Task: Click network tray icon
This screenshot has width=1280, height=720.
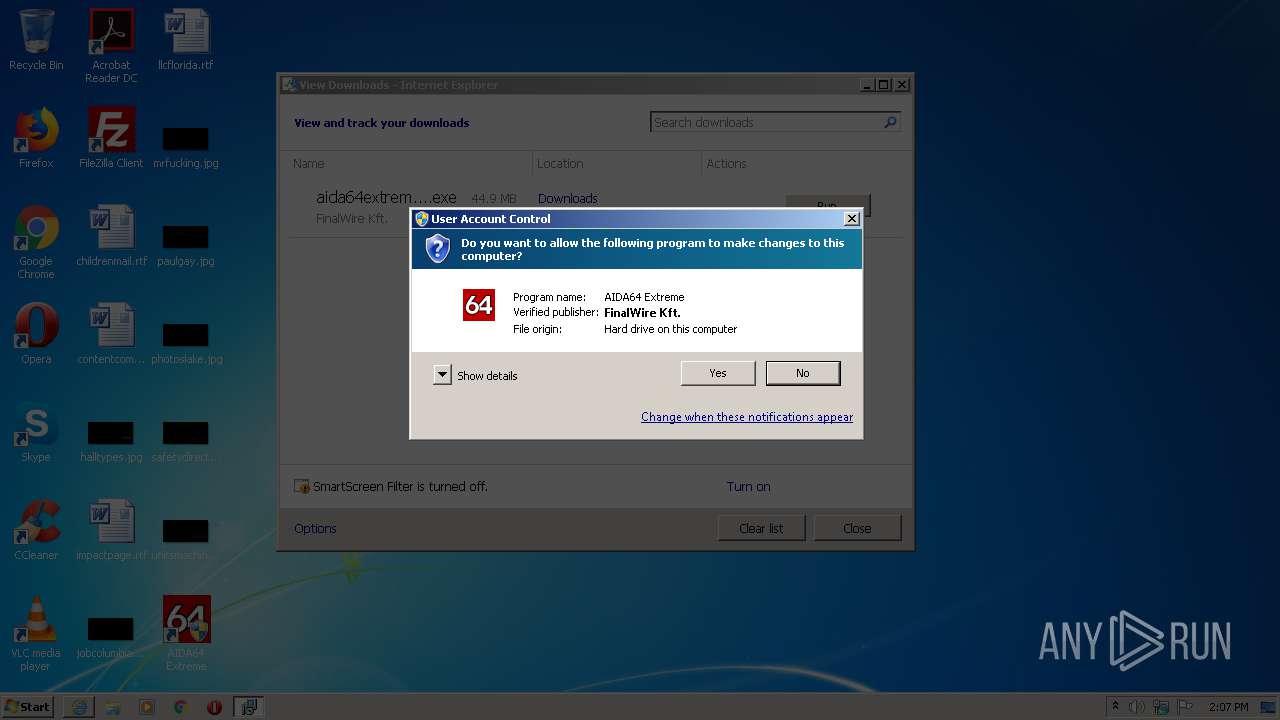Action: tap(1161, 707)
